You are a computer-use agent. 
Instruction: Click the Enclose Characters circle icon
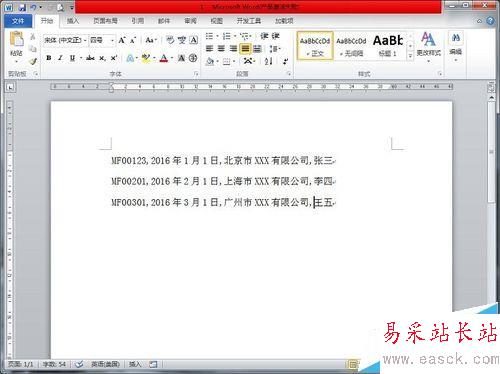click(193, 58)
